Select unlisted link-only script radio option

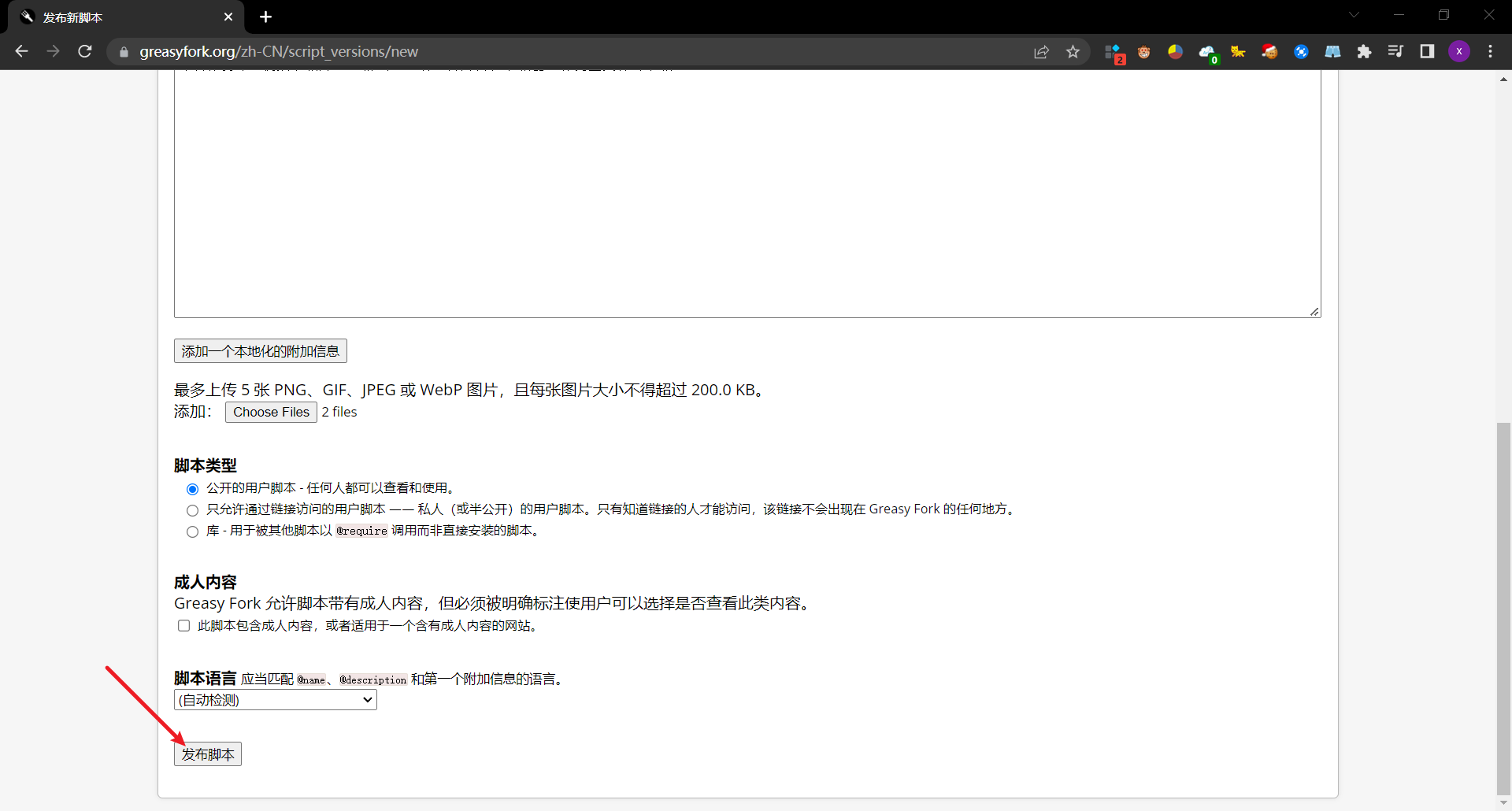(x=192, y=510)
